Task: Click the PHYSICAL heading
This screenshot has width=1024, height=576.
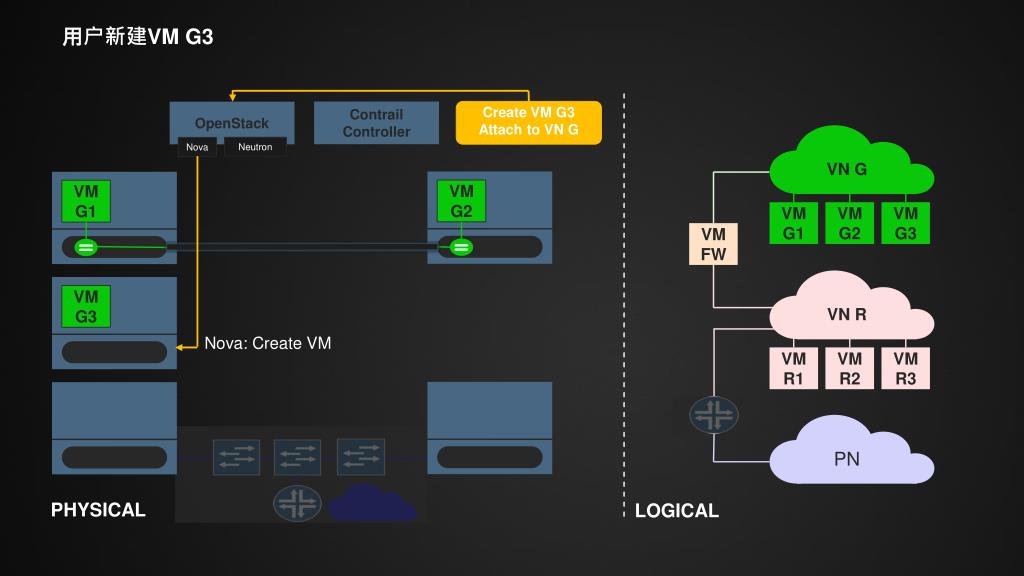Action: click(x=98, y=510)
